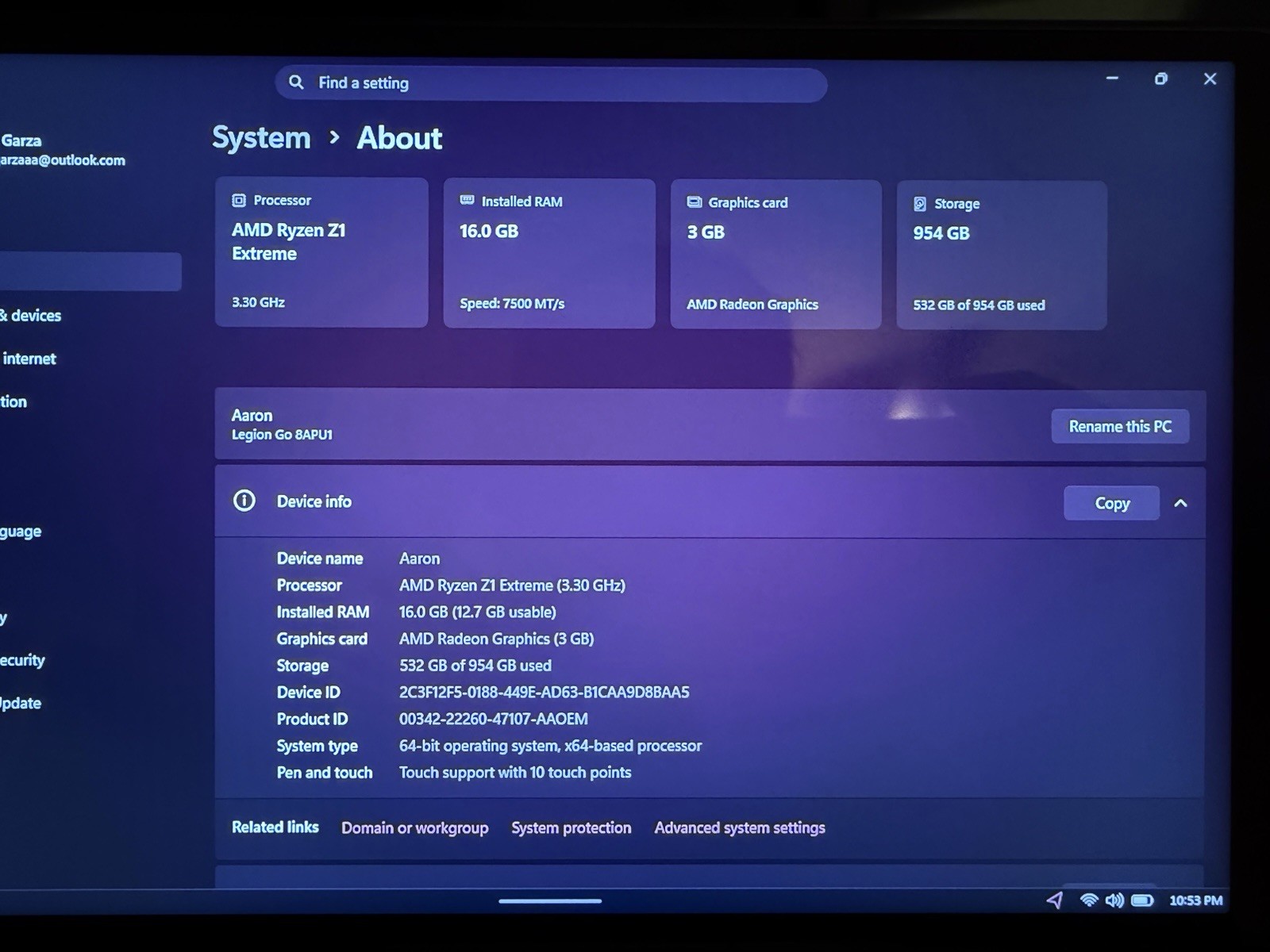Open Bluetooth & devices sidebar item

pyautogui.click(x=31, y=316)
